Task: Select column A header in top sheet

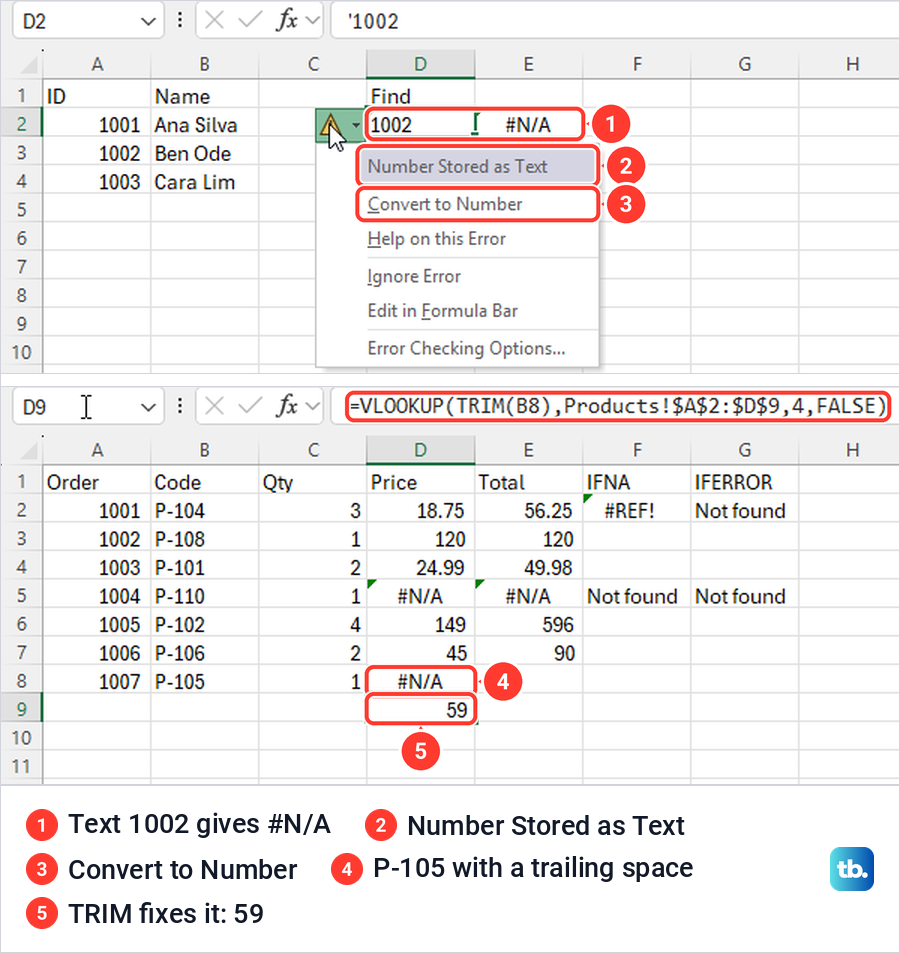Action: [x=97, y=64]
